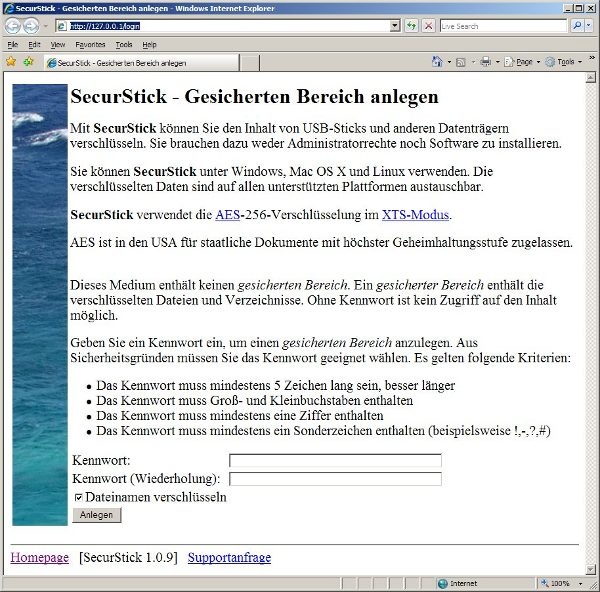This screenshot has height=592, width=600.
Task: Open recent pages dropdown beside Forward button
Action: click(46, 26)
